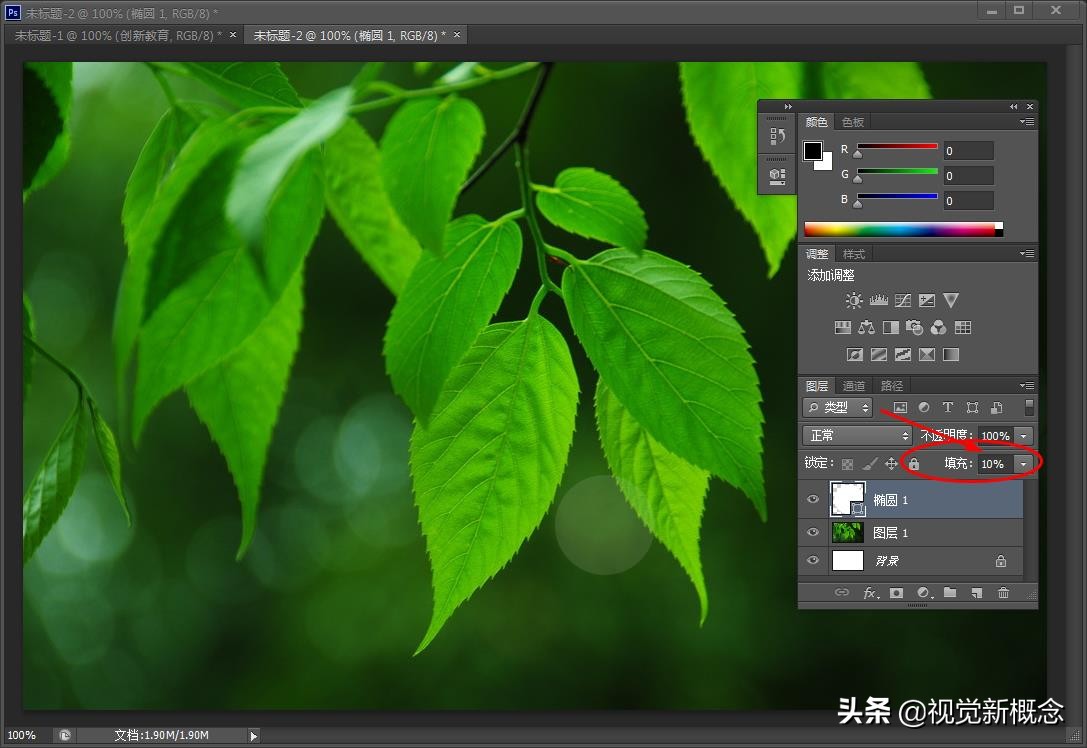Add a Levels adjustment from histogram icon

(x=879, y=300)
